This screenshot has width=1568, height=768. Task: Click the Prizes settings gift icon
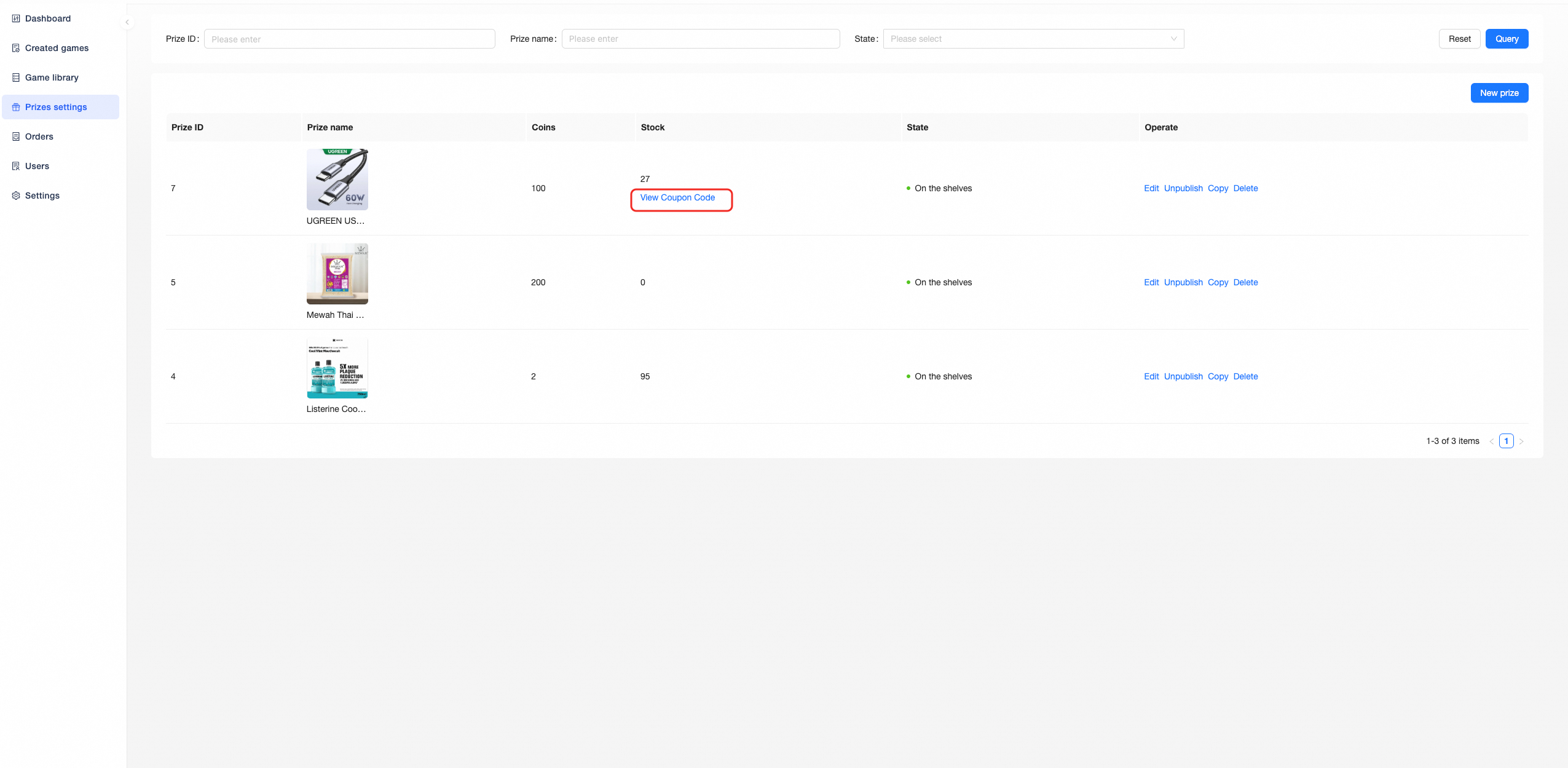point(16,107)
